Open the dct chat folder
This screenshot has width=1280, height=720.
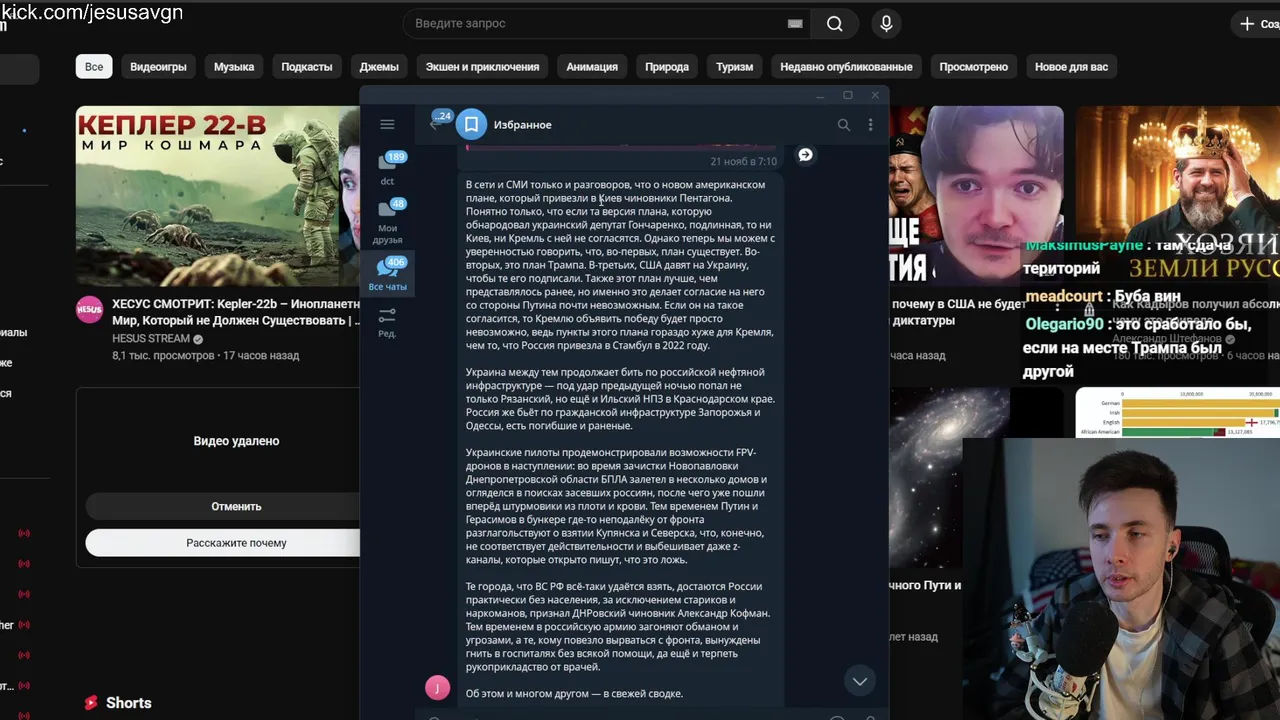[388, 168]
